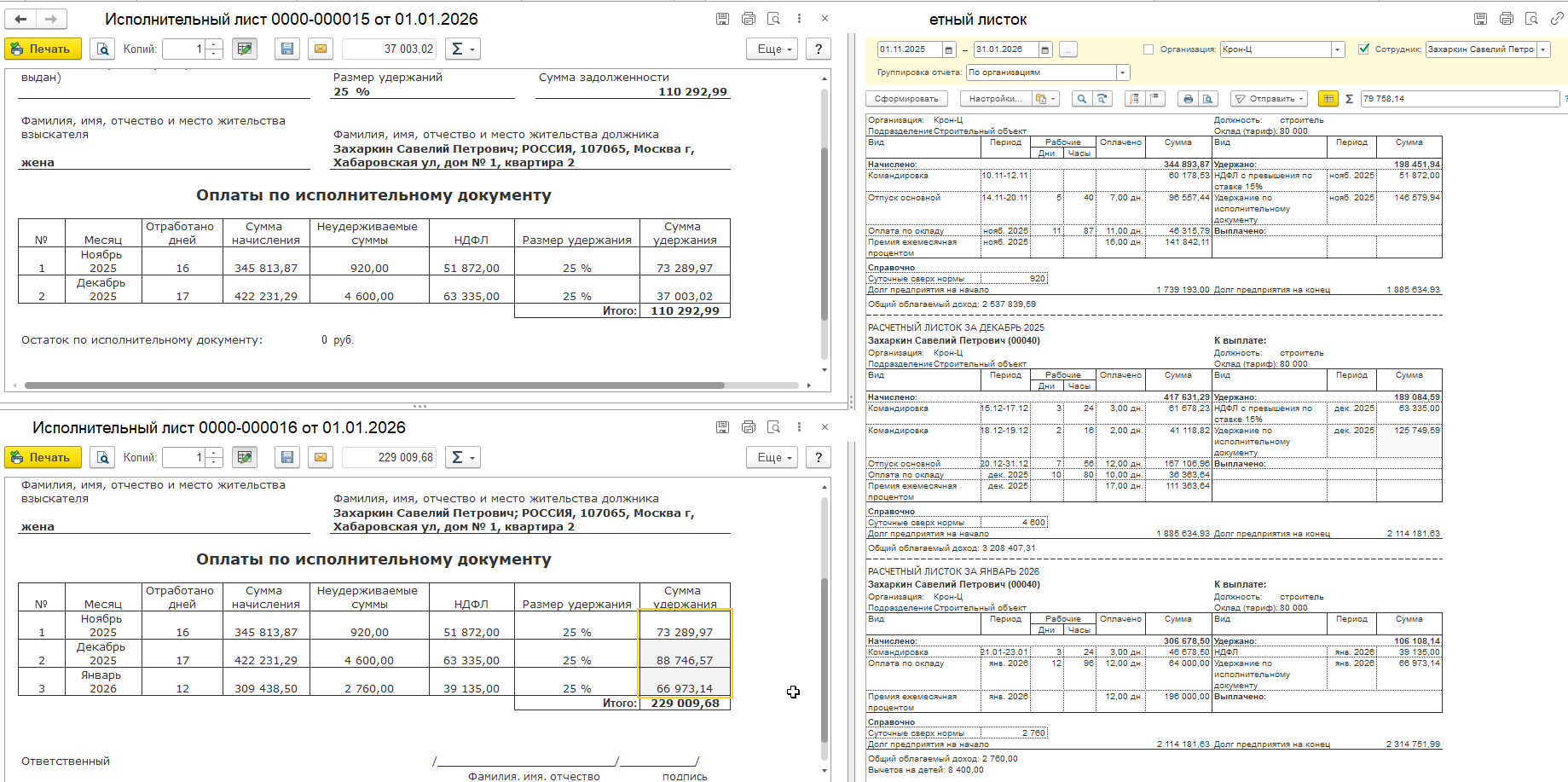Click the magnifier search icon in payslip toolbar
Viewport: 1568px width, 782px height.
[1081, 99]
